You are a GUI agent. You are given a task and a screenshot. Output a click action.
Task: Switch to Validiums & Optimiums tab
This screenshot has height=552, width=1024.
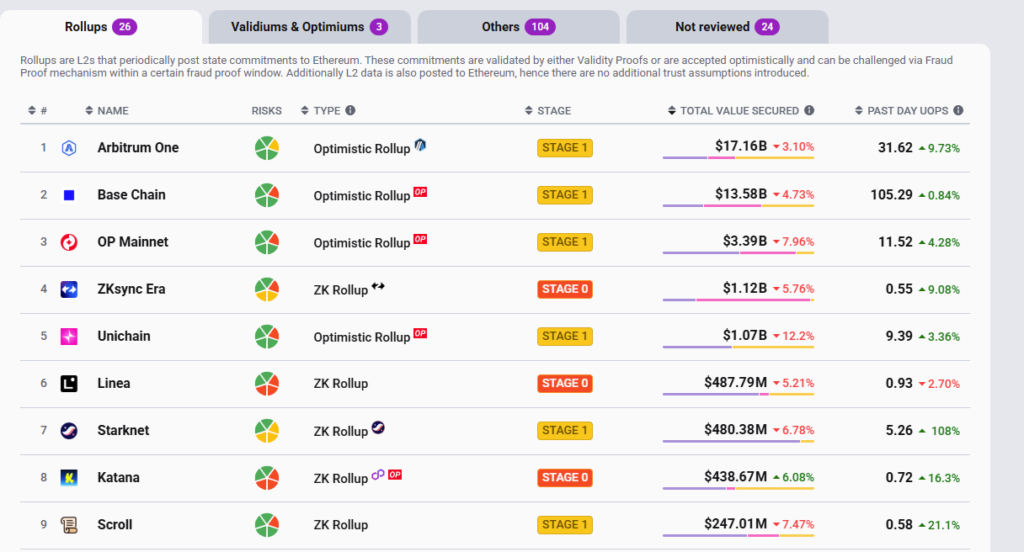point(310,27)
